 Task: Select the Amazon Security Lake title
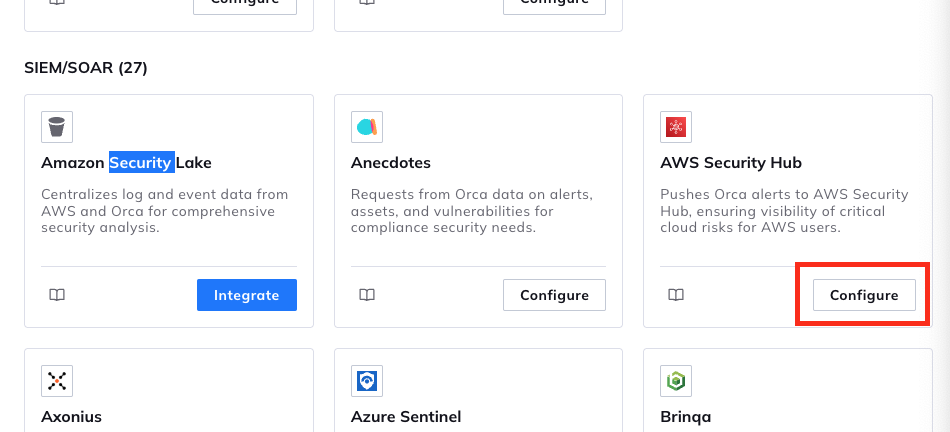126,163
